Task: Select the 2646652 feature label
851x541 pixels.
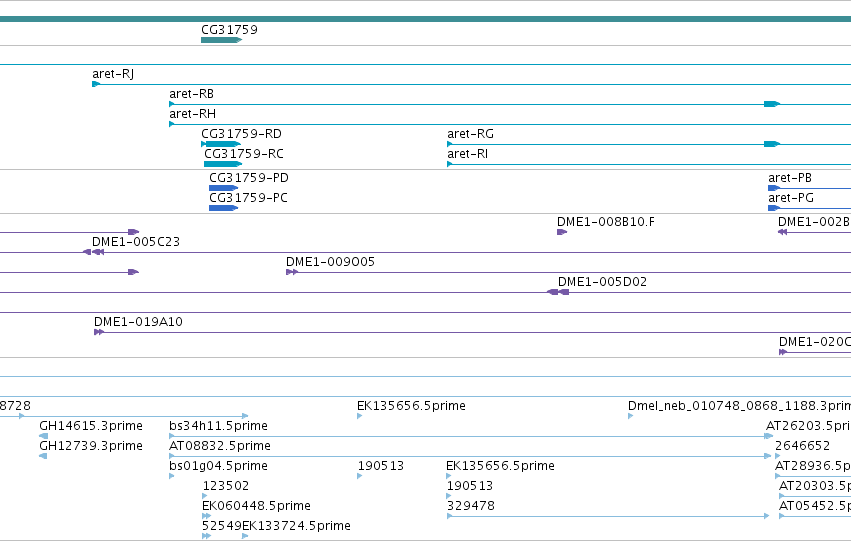Action: coord(802,447)
